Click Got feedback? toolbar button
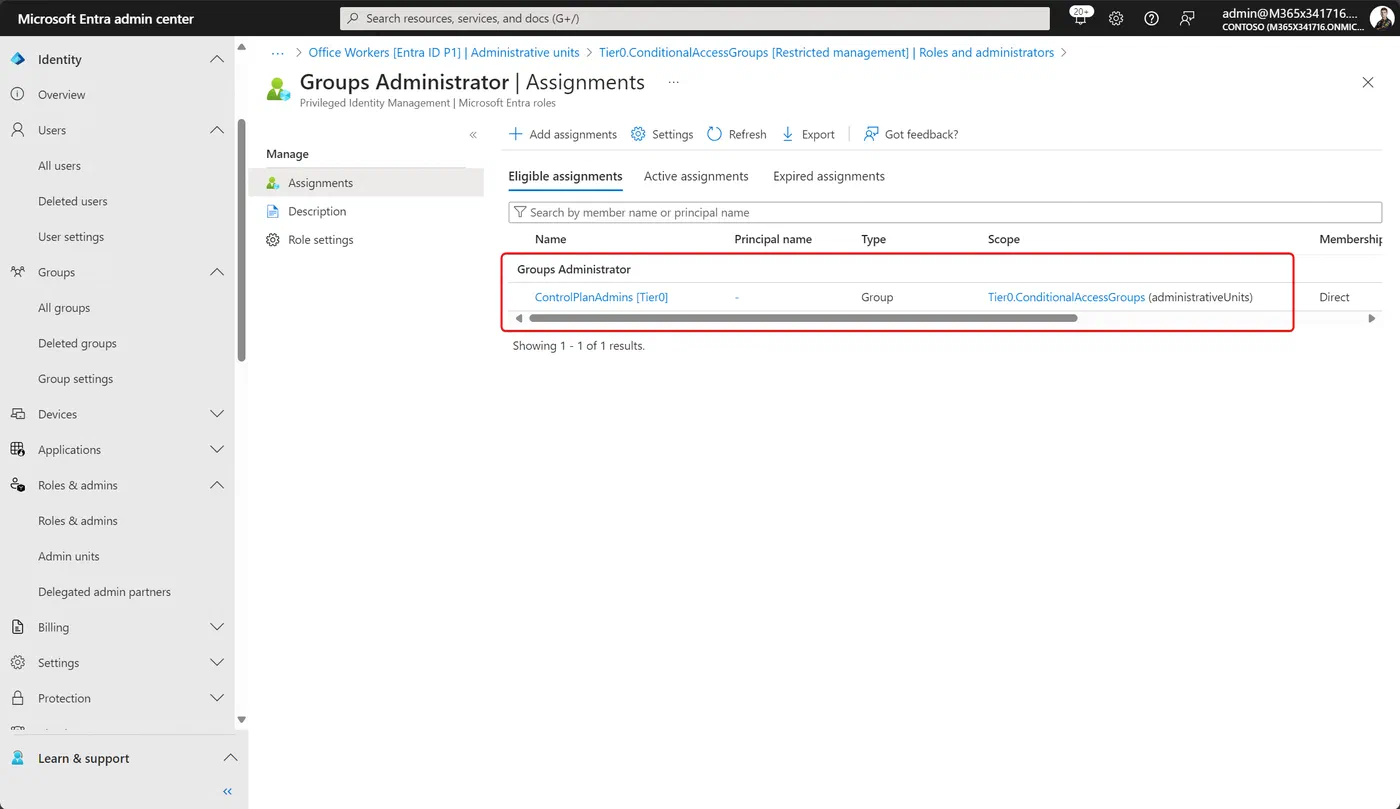The height and width of the screenshot is (809, 1400). [x=911, y=134]
